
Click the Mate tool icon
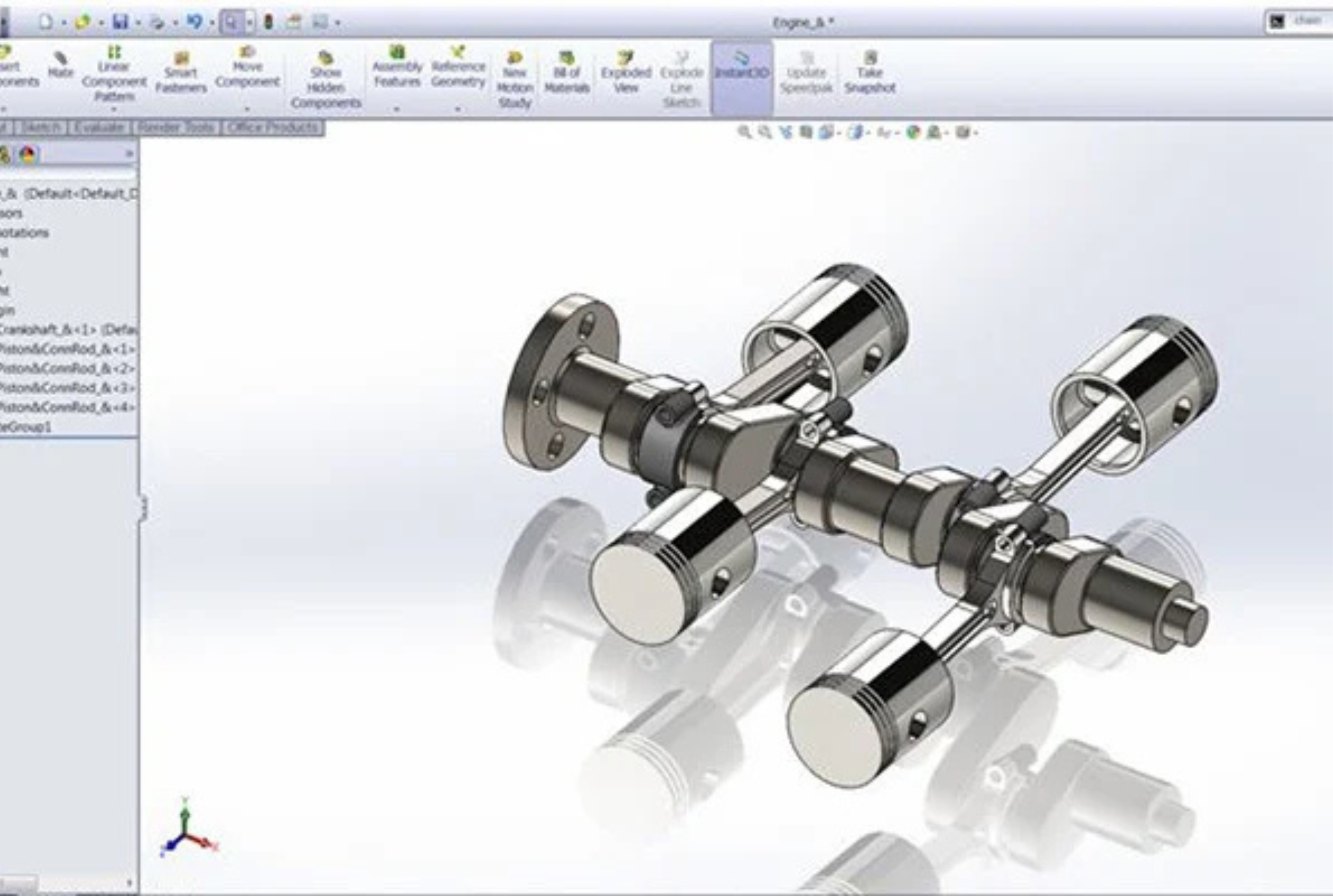click(60, 65)
